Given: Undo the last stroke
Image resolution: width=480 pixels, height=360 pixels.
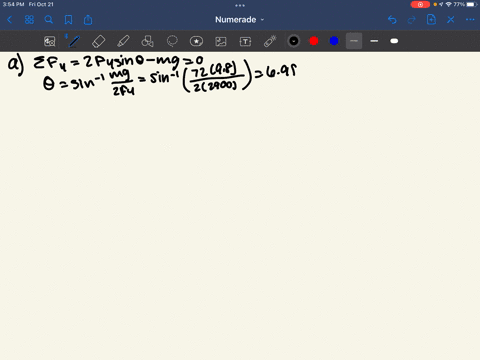Looking at the screenshot, I should [392, 20].
